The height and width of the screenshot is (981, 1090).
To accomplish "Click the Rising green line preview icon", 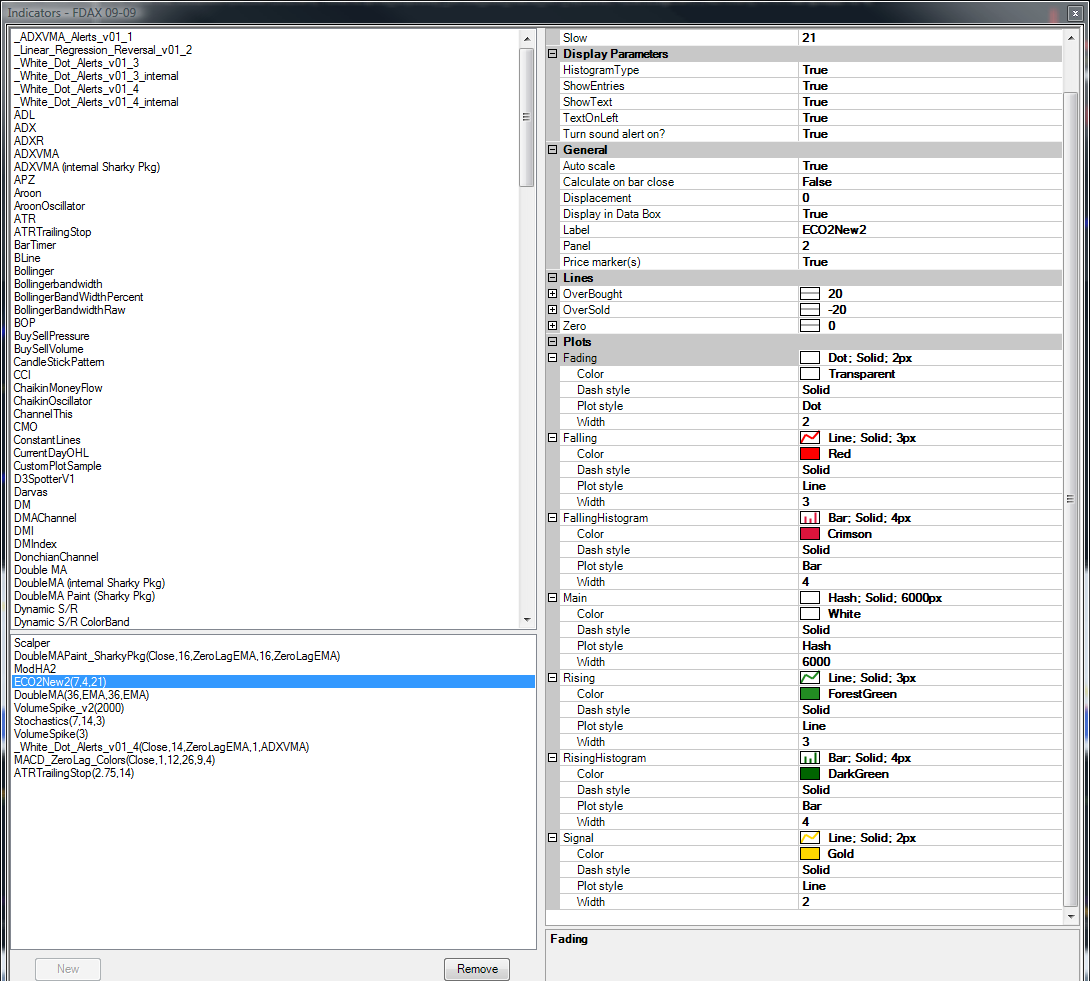I will pyautogui.click(x=809, y=678).
